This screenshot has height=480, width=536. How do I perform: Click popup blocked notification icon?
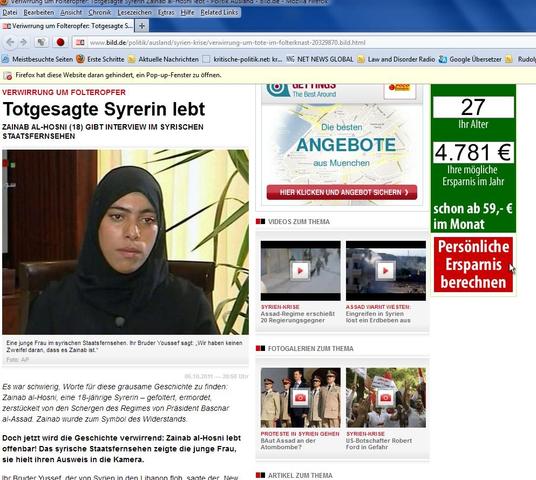point(8,76)
